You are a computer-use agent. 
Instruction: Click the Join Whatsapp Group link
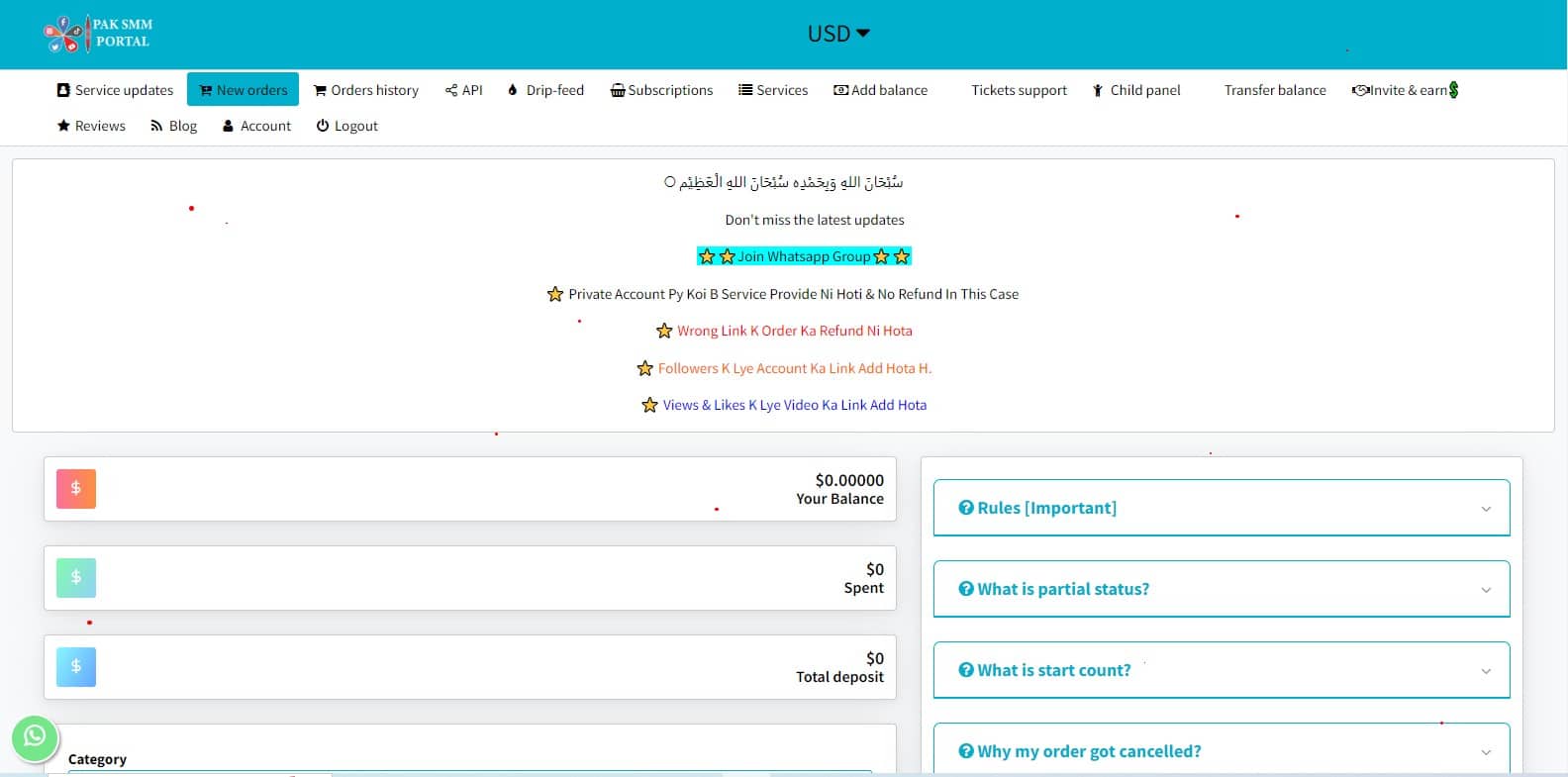[804, 256]
